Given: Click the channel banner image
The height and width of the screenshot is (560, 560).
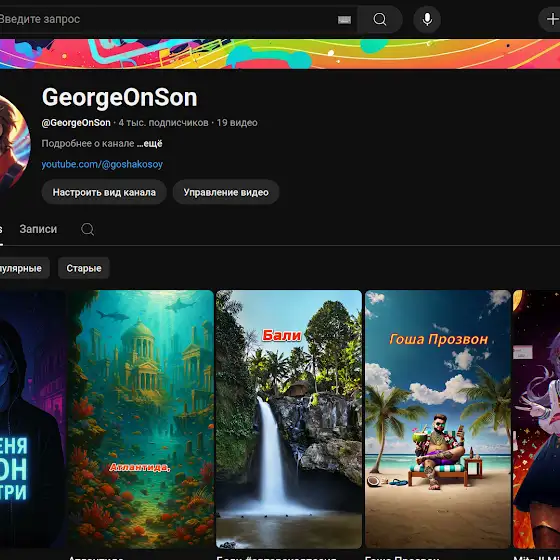Looking at the screenshot, I should coord(280,54).
